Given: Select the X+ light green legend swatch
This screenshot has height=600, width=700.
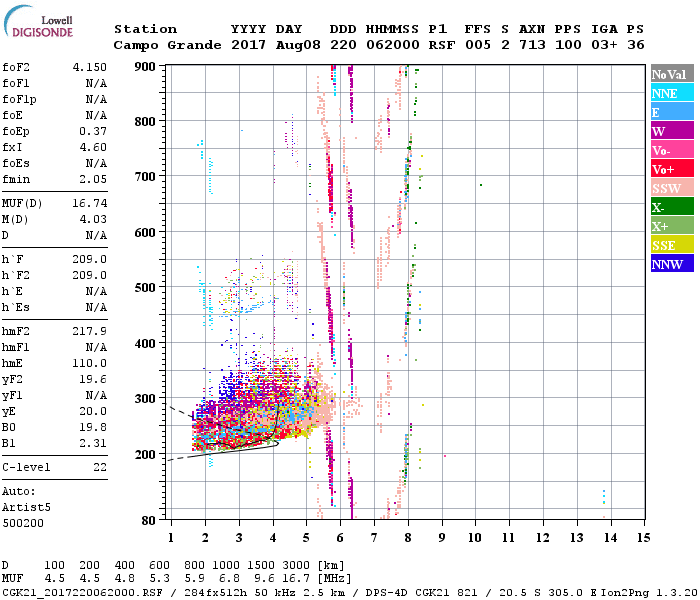Looking at the screenshot, I should coord(672,225).
